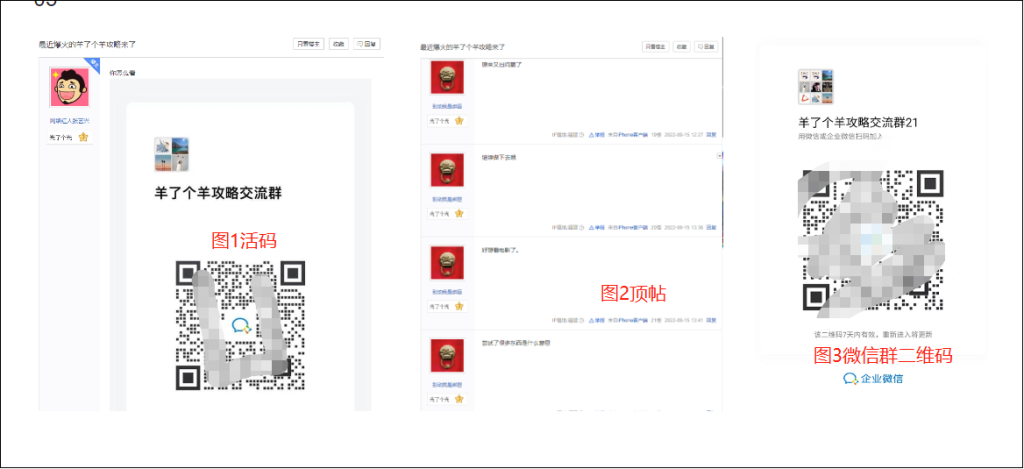Viewport: 1024px width, 469px height.
Task: Click the post text 你怎么看
Action: (x=122, y=72)
